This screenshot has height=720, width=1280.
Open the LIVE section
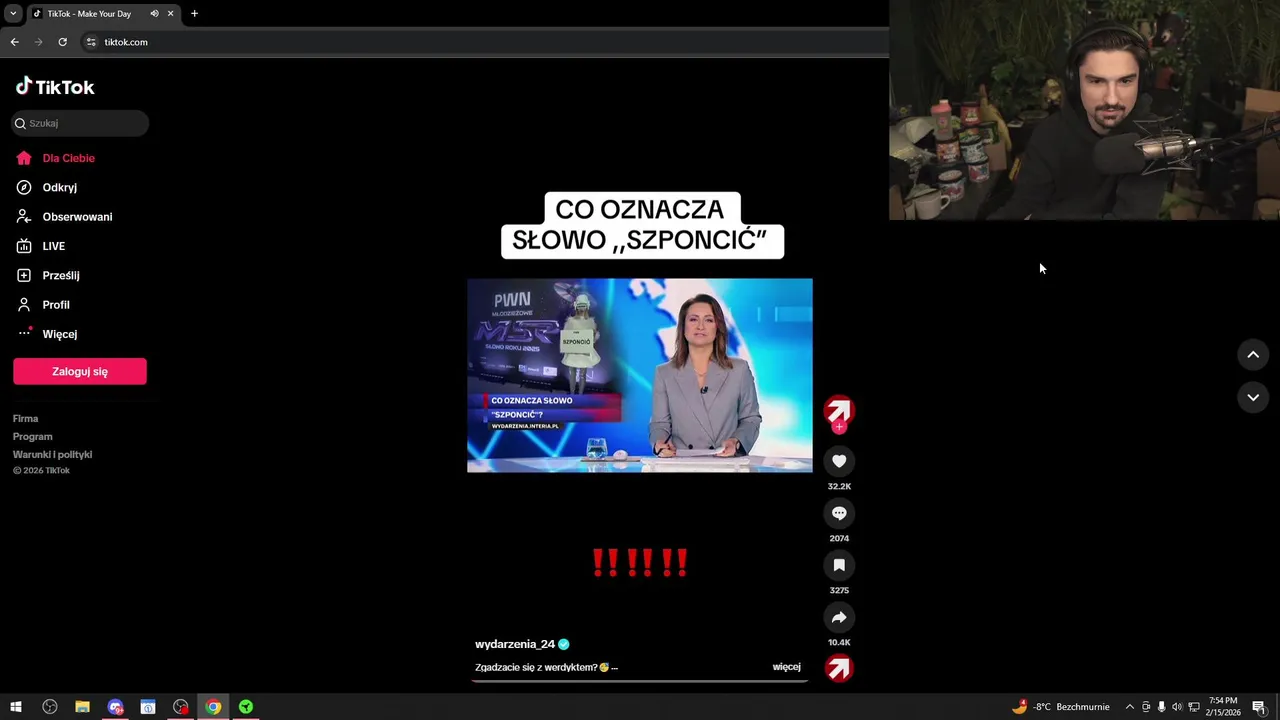(x=53, y=246)
